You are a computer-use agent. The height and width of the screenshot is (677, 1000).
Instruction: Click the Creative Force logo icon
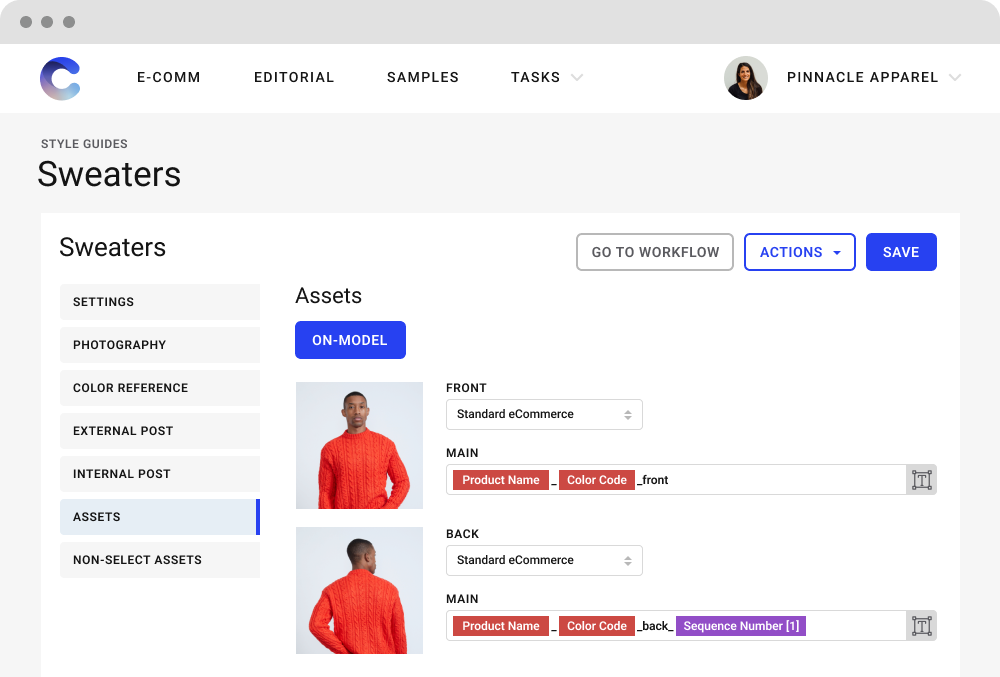pos(60,78)
